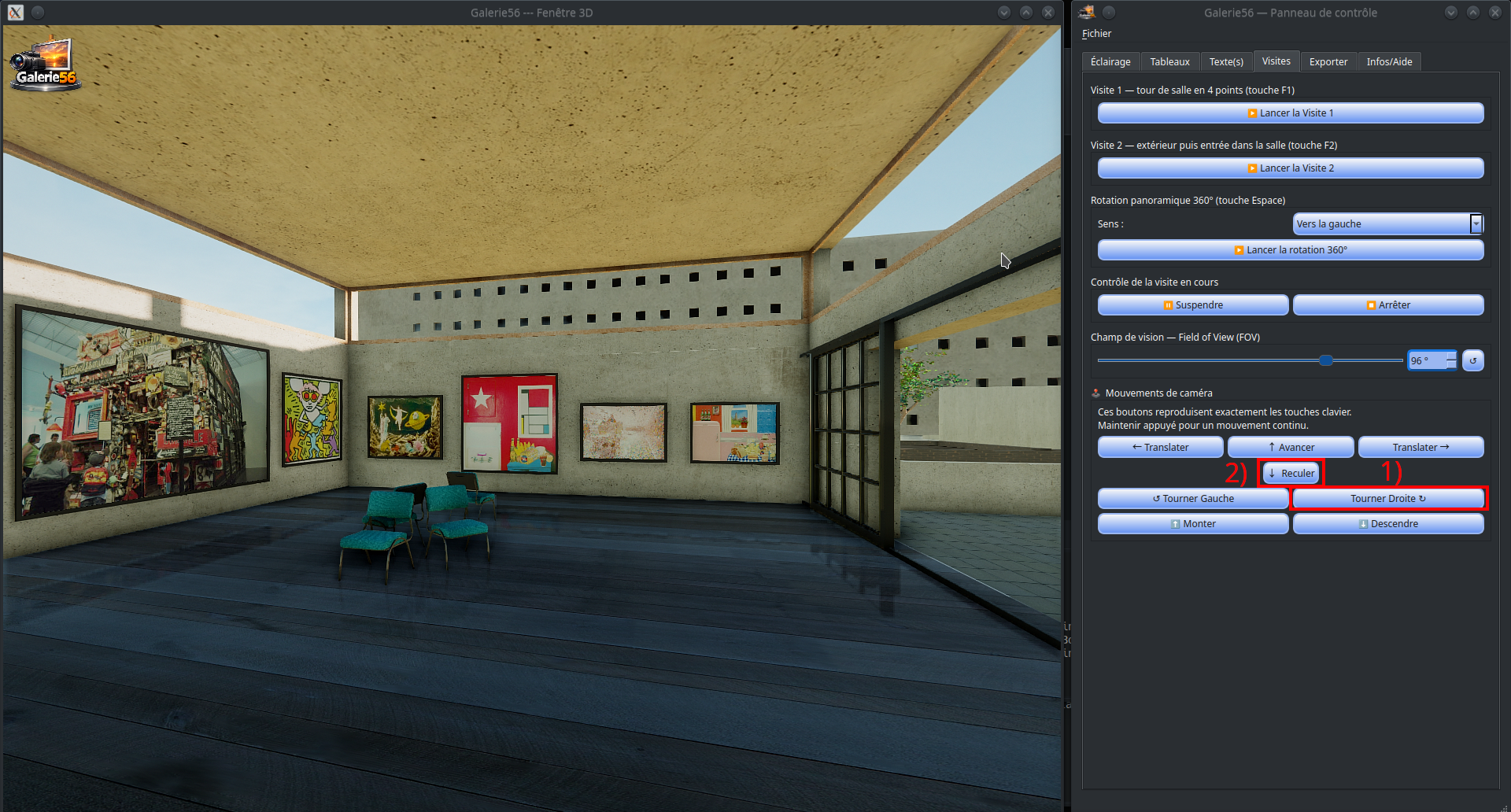Switch to the Éclairage tab
1511x812 pixels.
tap(1110, 62)
